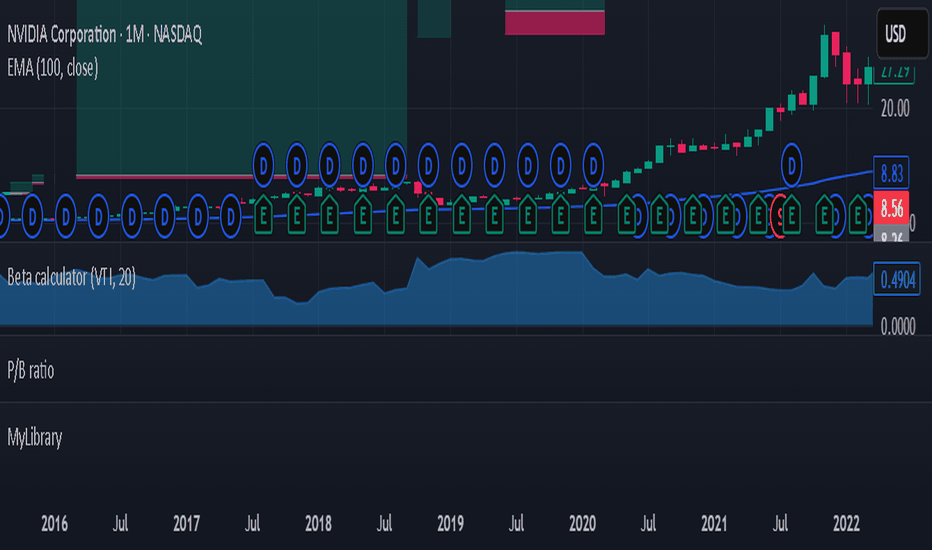The height and width of the screenshot is (550, 932).
Task: Select the NVIDIA Corporation 1M NASDAQ title
Action: pyautogui.click(x=105, y=34)
